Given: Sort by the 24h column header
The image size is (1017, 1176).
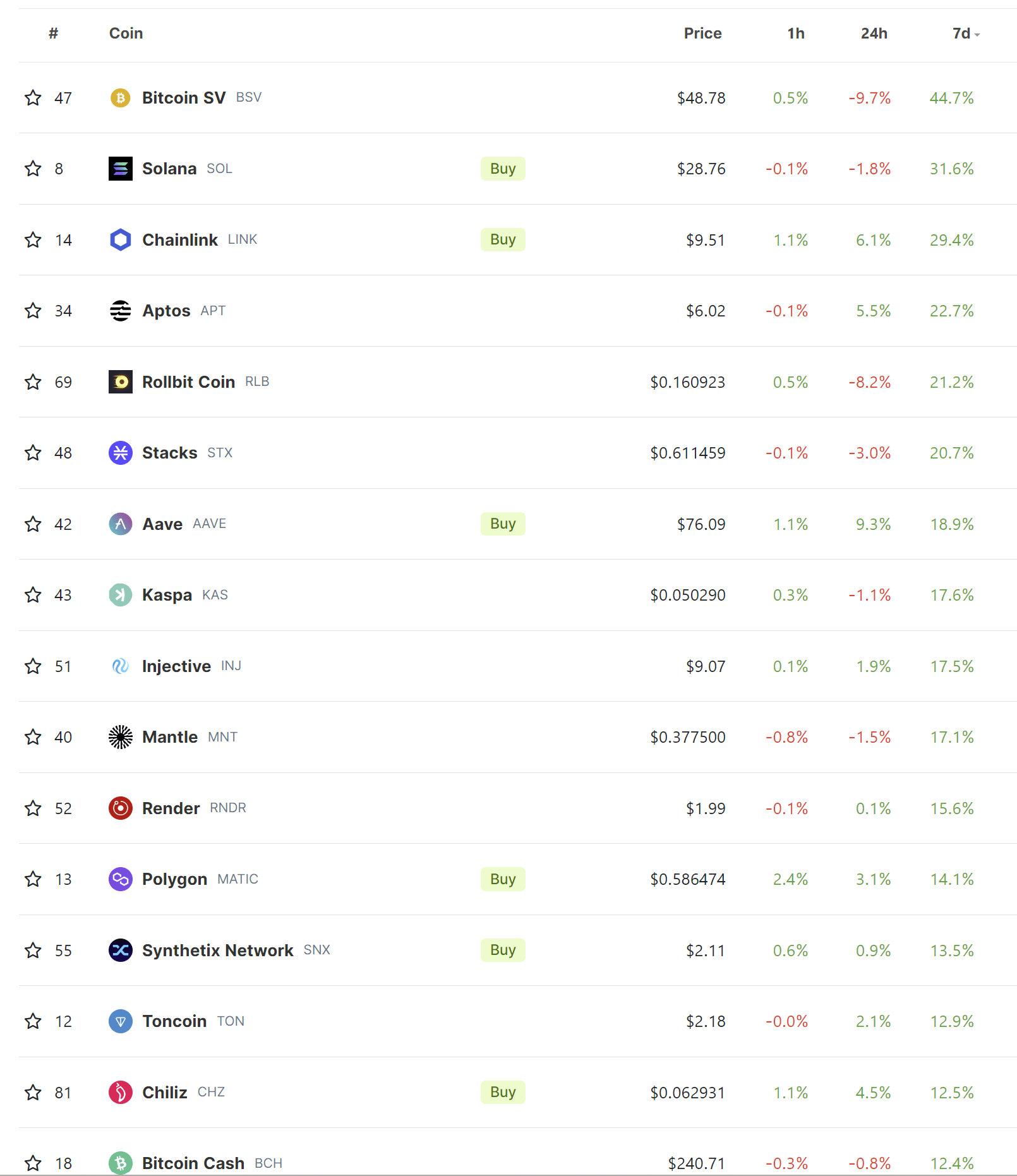Looking at the screenshot, I should tap(874, 33).
